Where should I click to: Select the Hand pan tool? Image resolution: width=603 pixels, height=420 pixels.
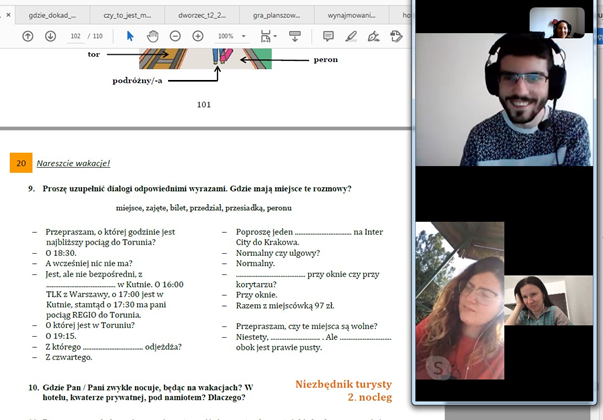coord(152,36)
